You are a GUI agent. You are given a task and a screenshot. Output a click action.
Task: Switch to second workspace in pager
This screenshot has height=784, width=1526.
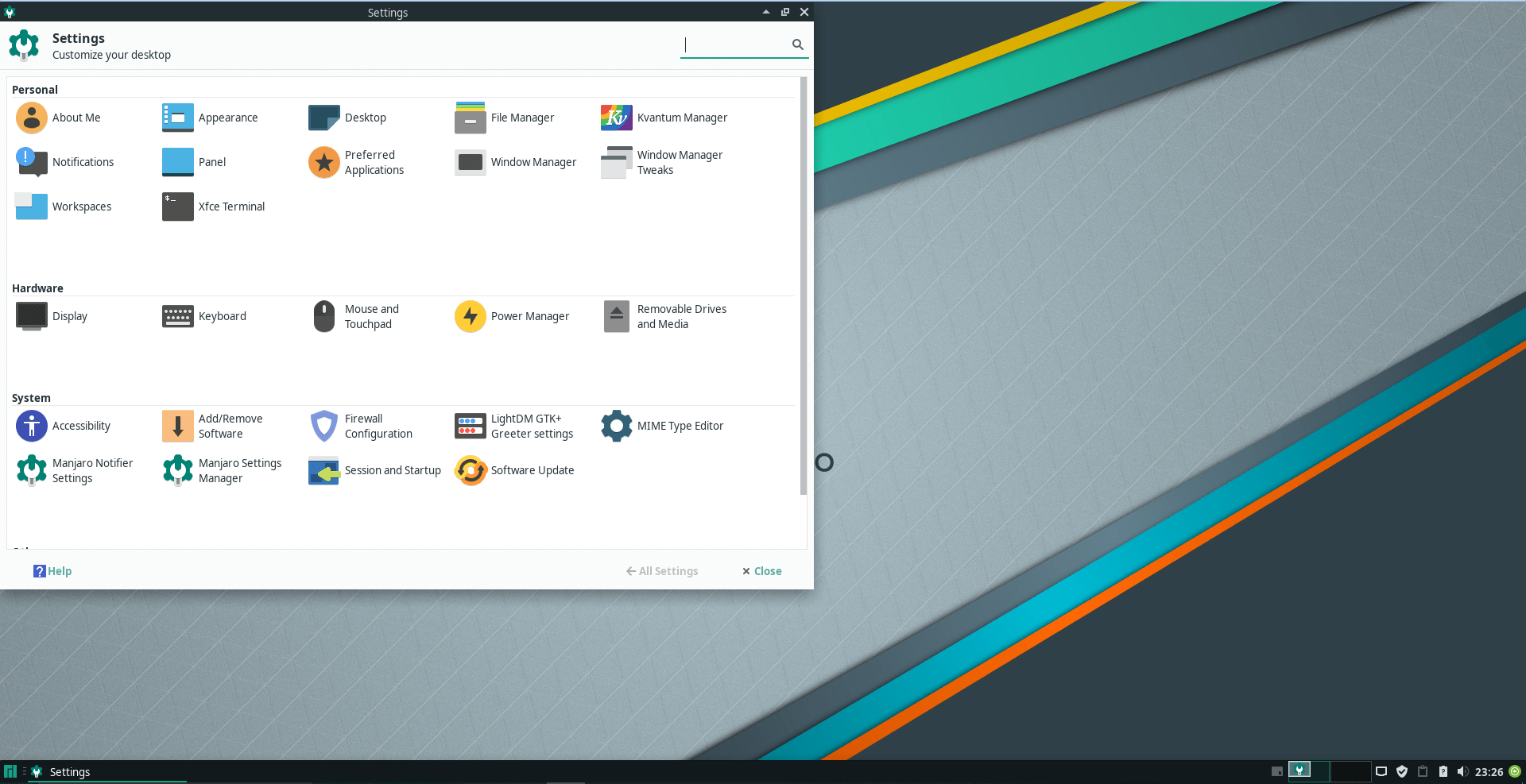tap(1350, 771)
